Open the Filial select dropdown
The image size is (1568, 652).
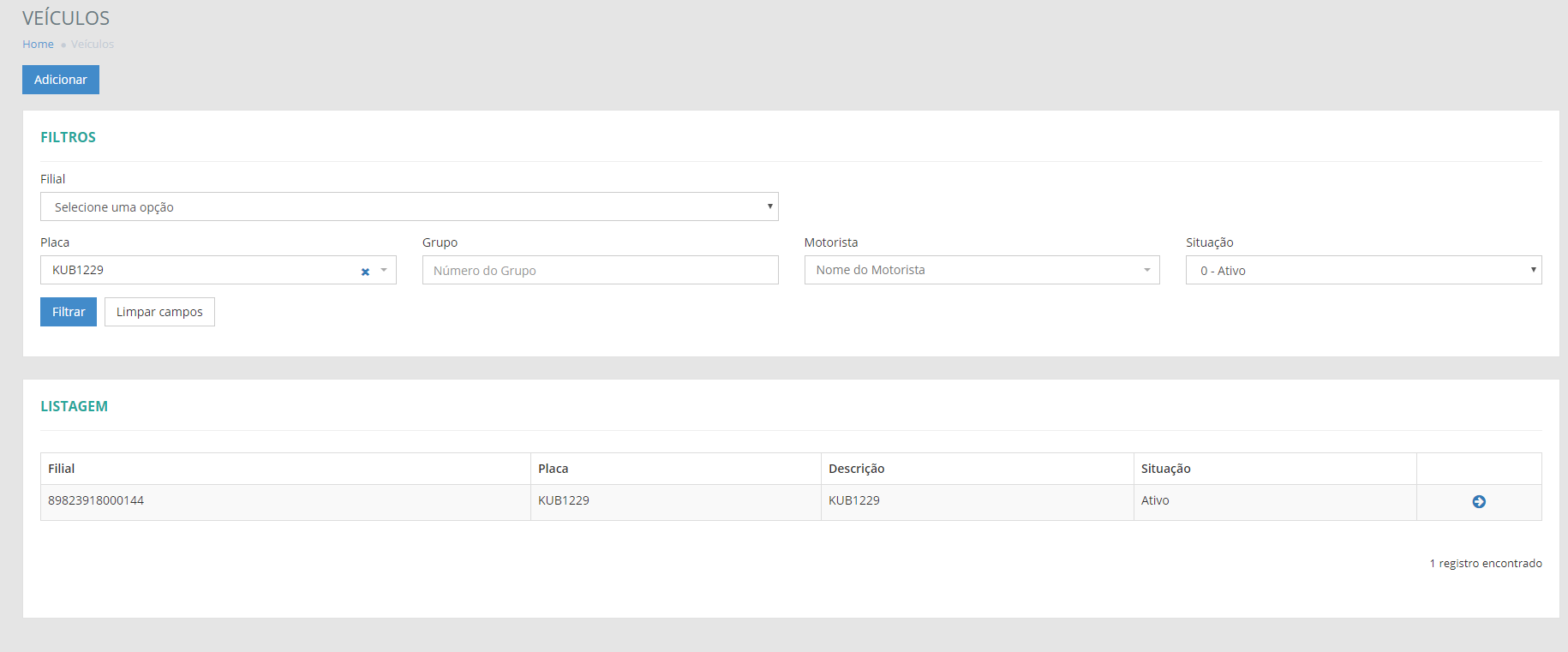(x=409, y=206)
